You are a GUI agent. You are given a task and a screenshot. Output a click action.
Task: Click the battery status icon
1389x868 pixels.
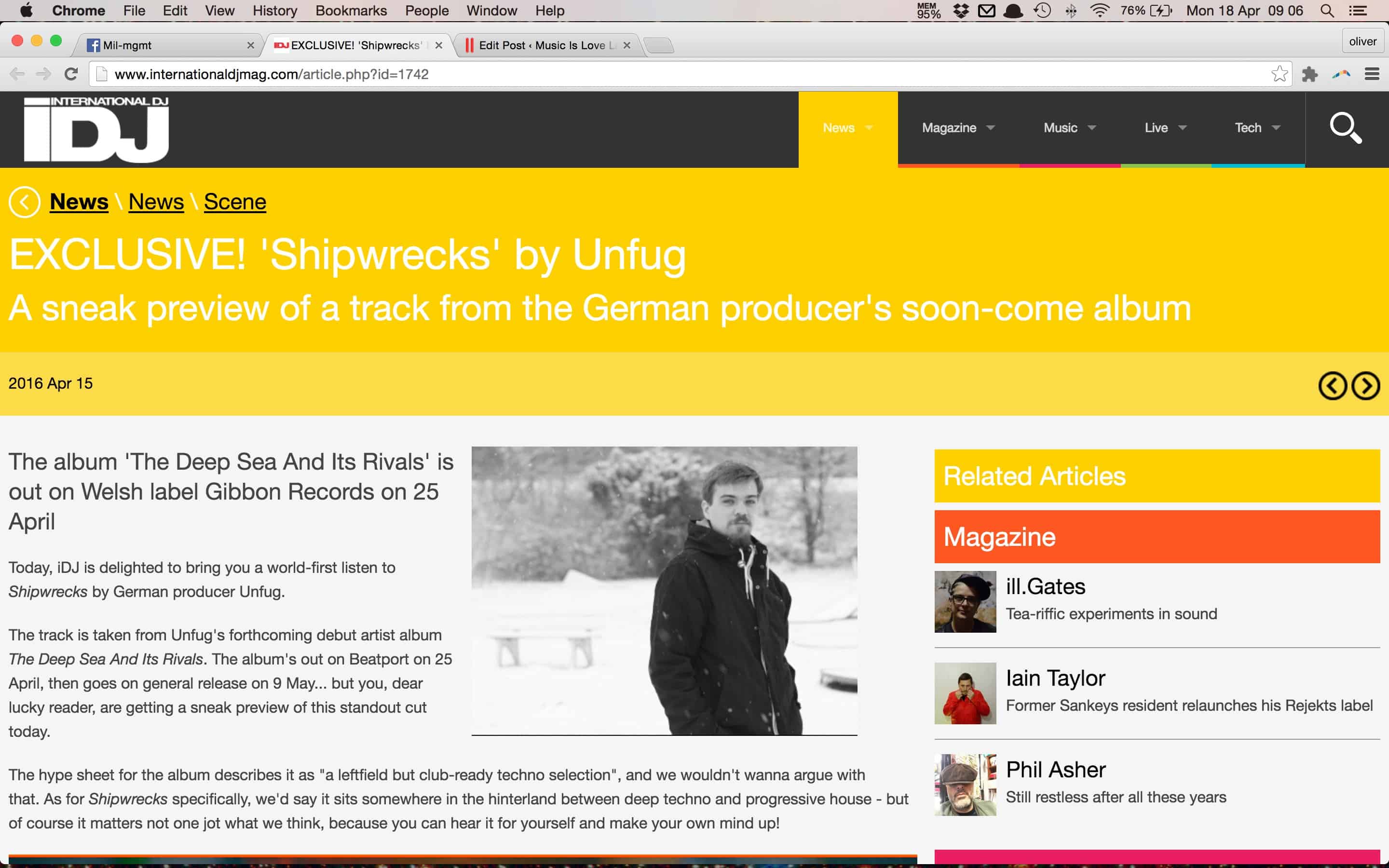point(1161,10)
